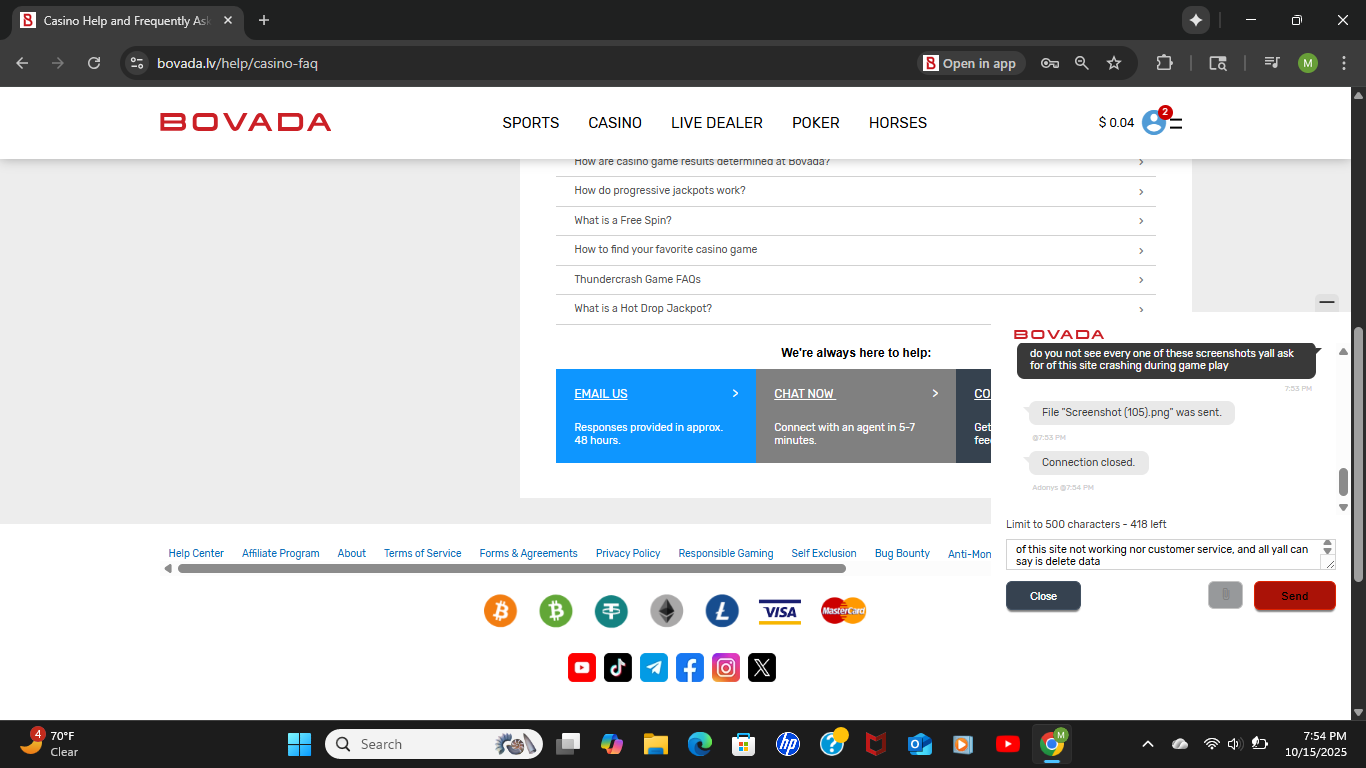Open the EMAIL US support tile
This screenshot has height=768, width=1366.
coord(655,415)
